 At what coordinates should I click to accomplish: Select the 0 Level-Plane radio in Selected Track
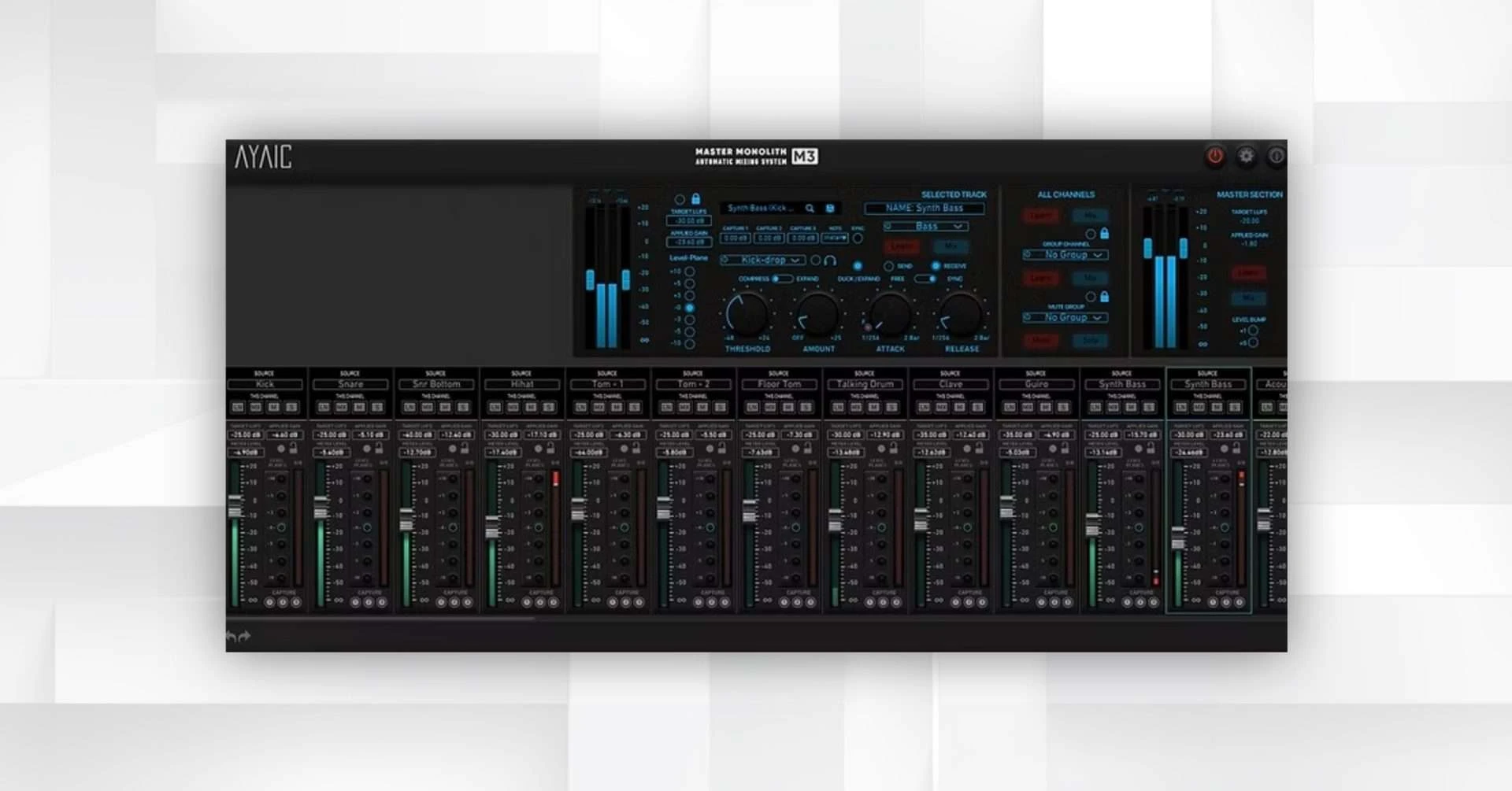click(689, 308)
